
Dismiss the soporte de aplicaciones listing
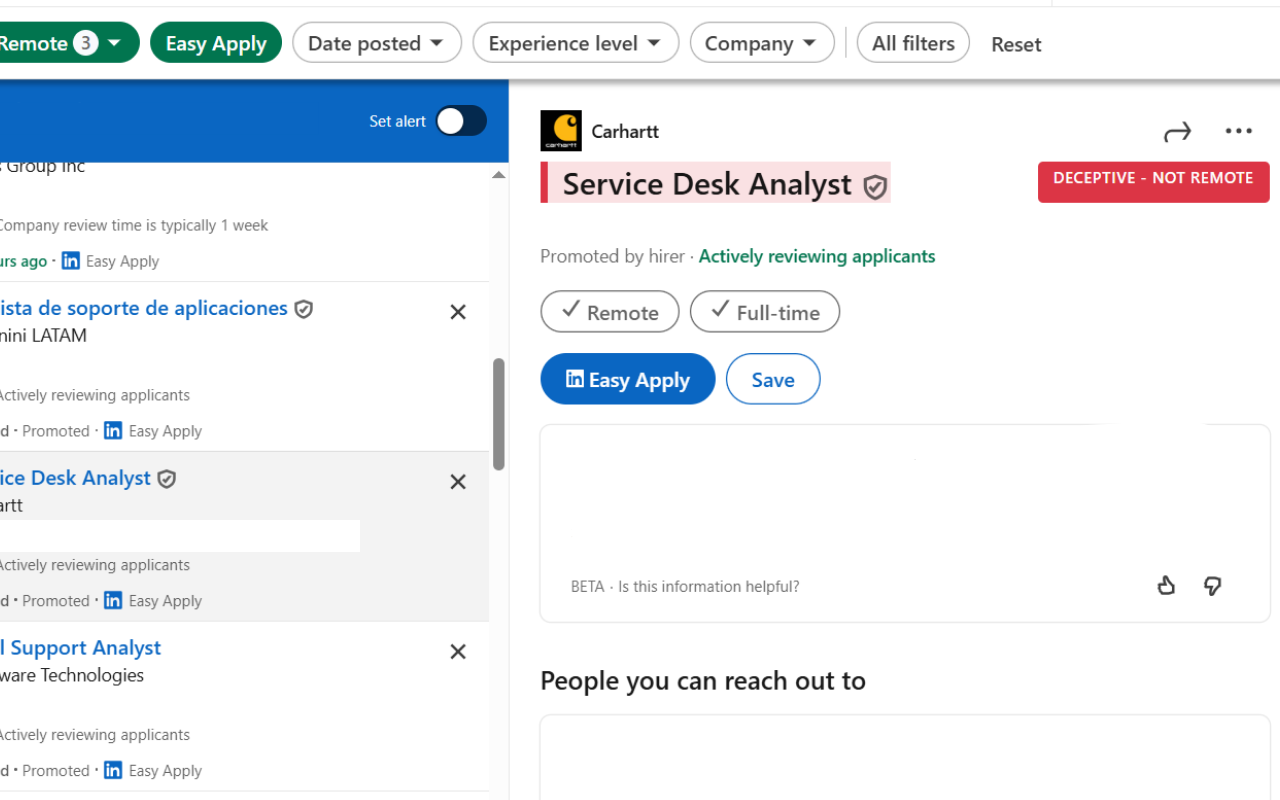click(x=457, y=311)
